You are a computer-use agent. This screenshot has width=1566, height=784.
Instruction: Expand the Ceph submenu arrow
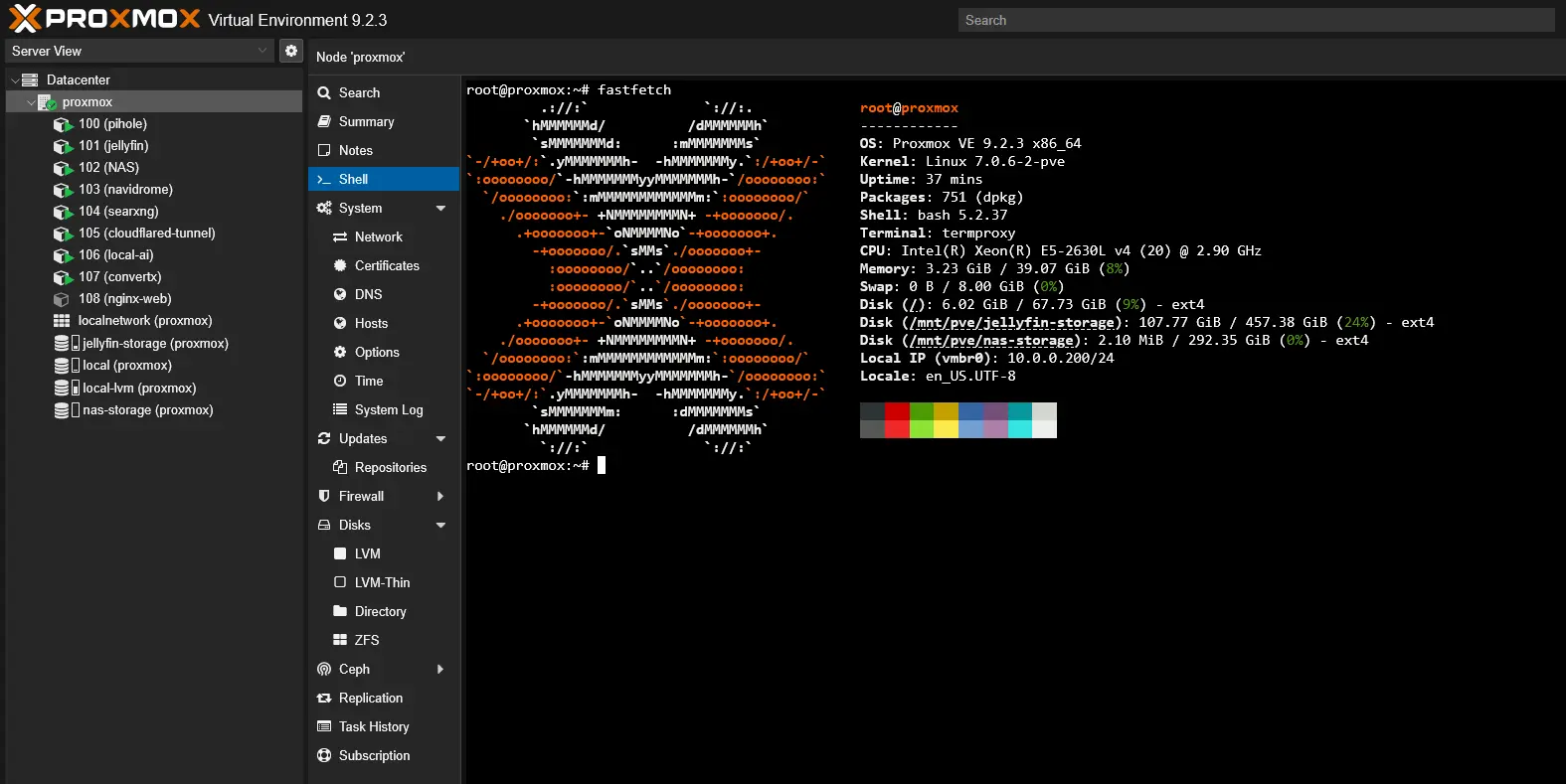(440, 669)
